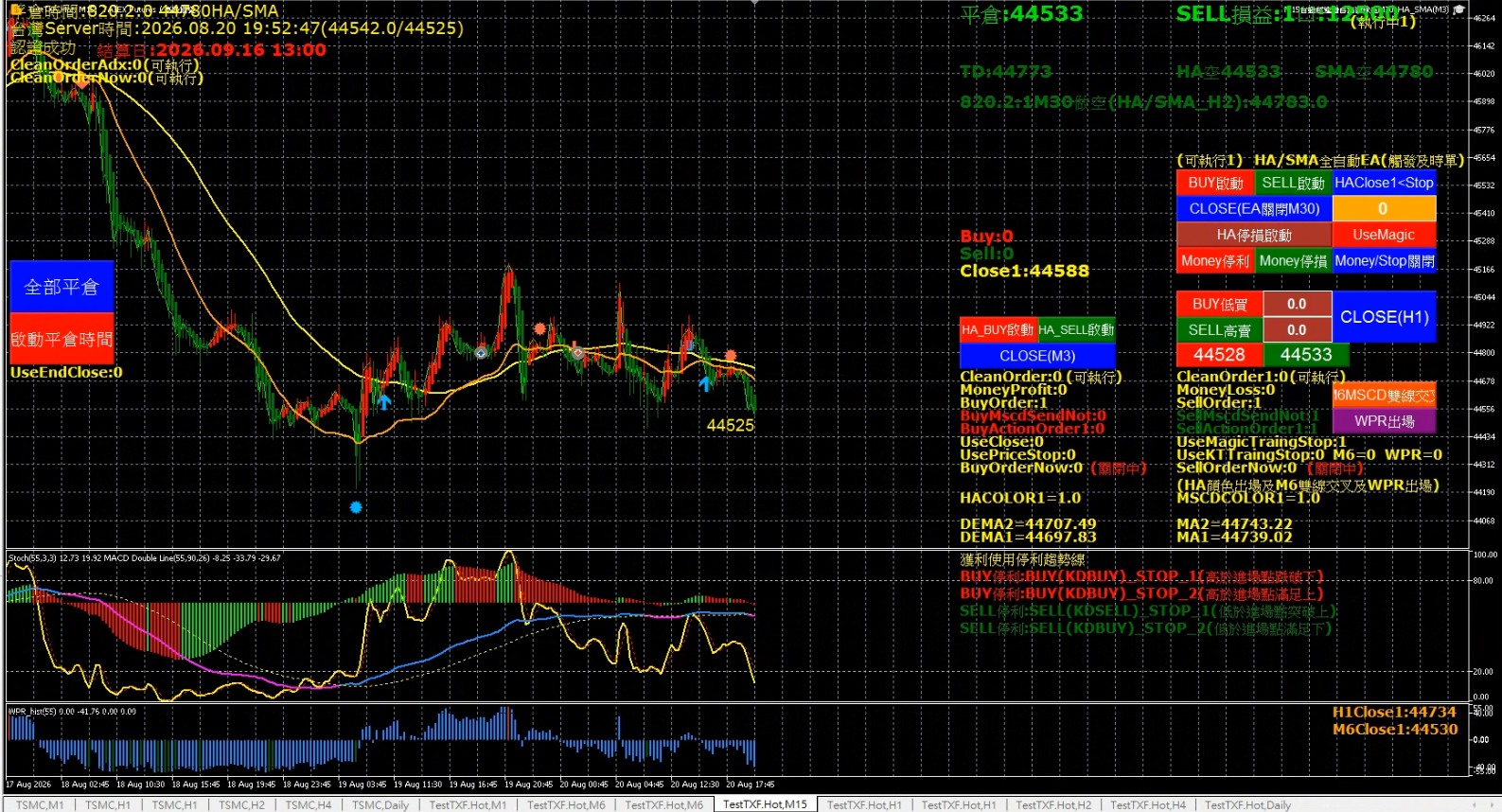Toggle HA停損啟動 button

pyautogui.click(x=1254, y=235)
